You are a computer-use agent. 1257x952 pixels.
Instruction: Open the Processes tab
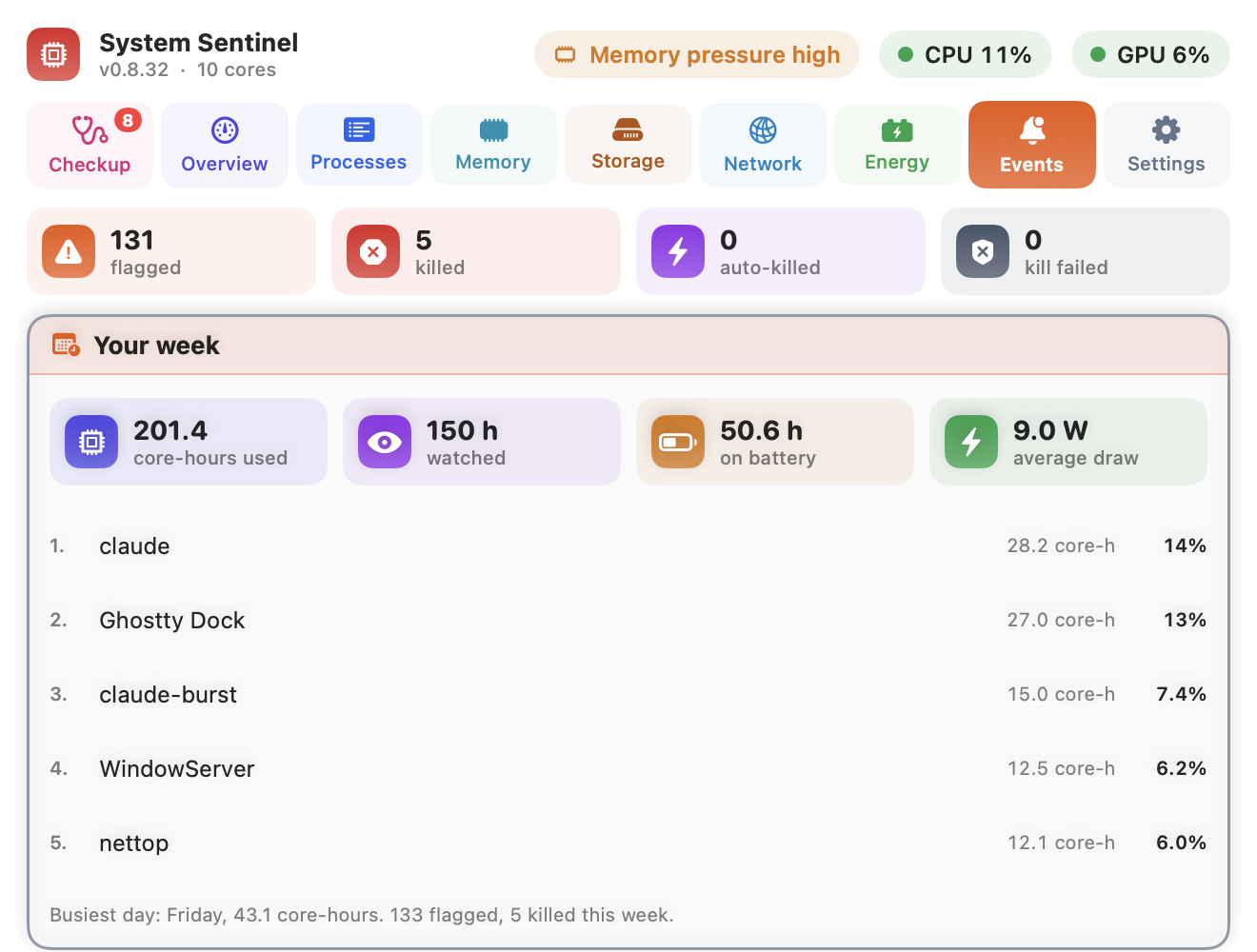coord(359,145)
